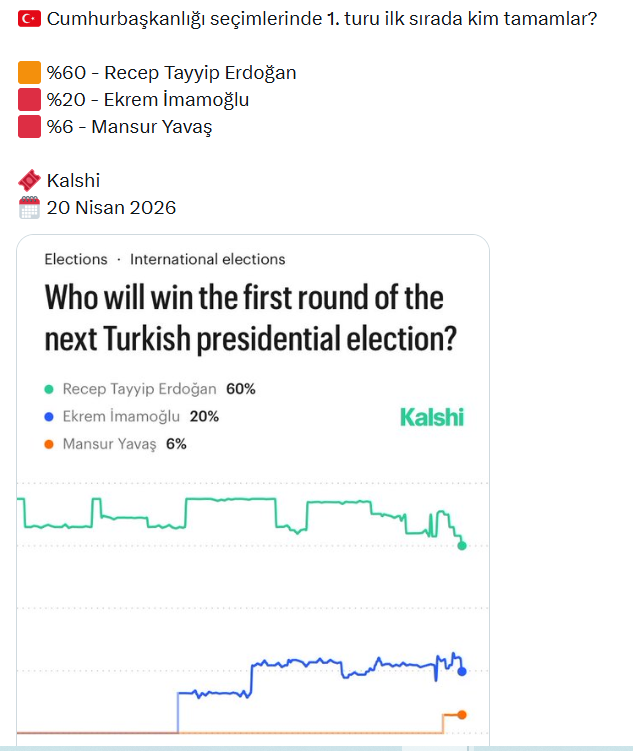Select the green legend dot for Erdoğan
The width and height of the screenshot is (633, 751).
(49, 389)
